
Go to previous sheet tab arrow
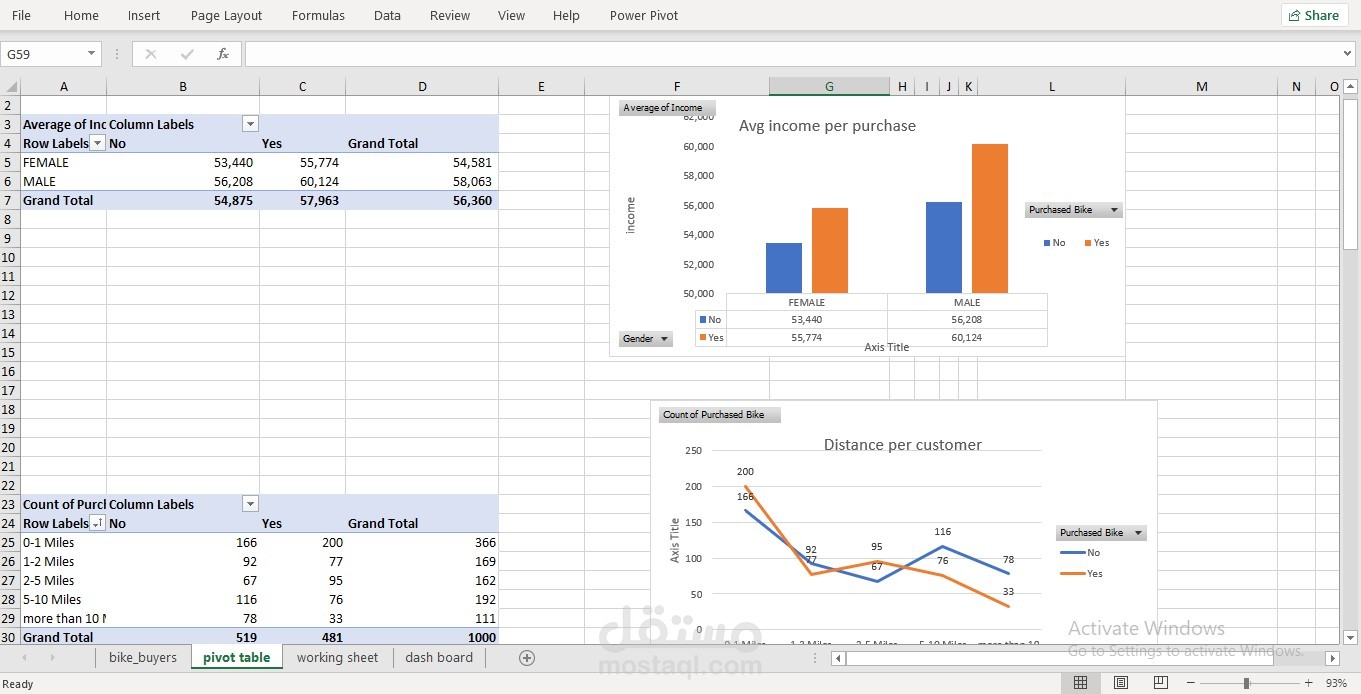[x=25, y=657]
